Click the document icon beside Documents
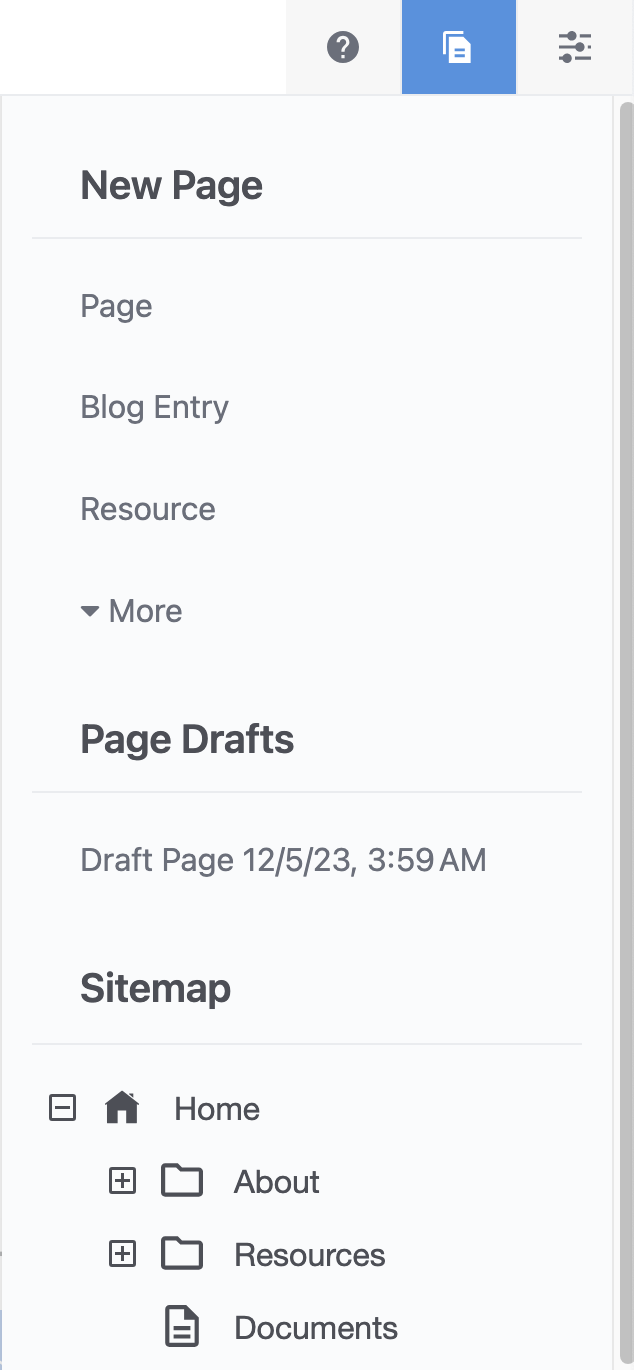This screenshot has height=1370, width=634. coord(182,1327)
